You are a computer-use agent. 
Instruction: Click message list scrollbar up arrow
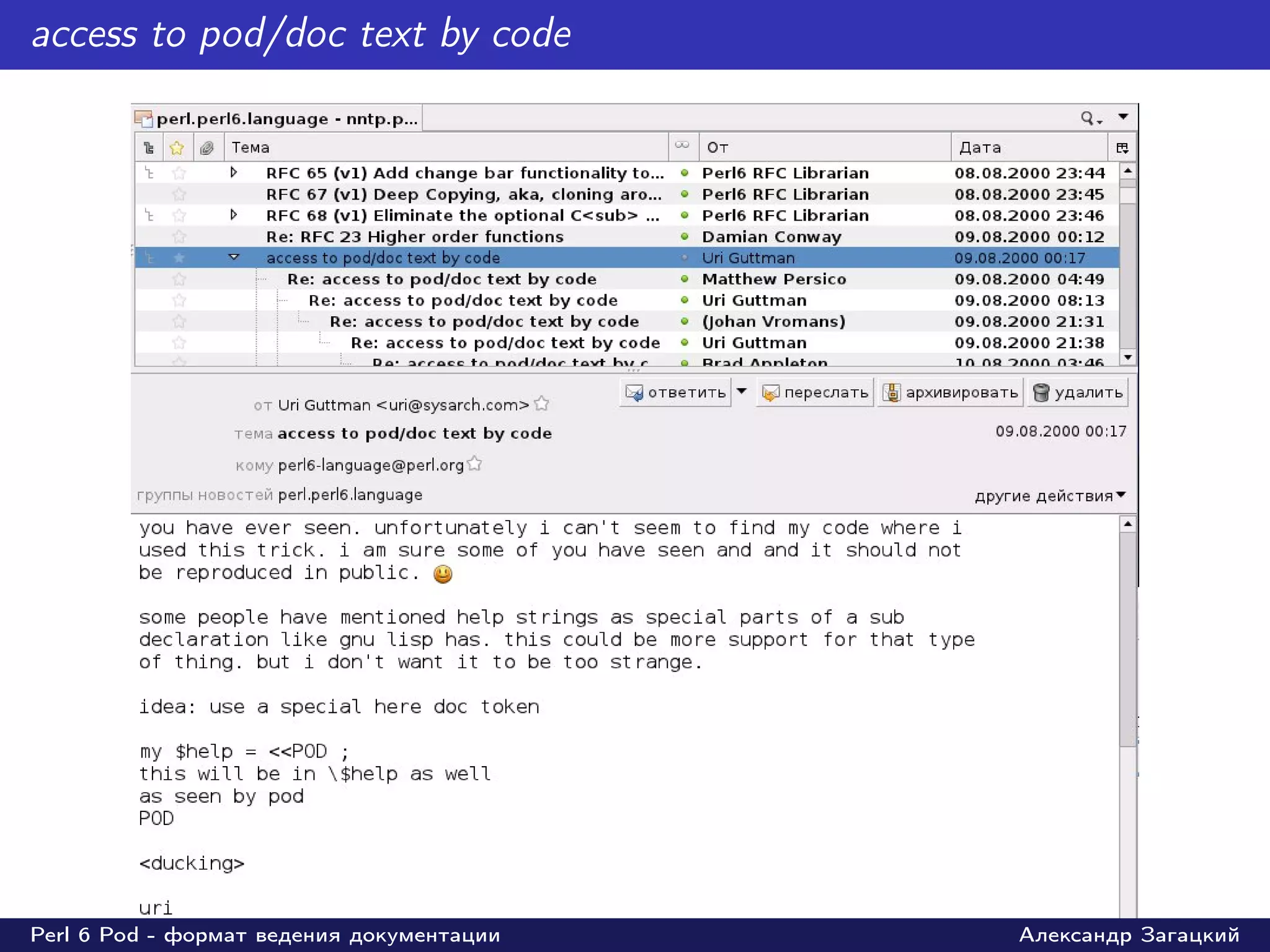point(1128,170)
